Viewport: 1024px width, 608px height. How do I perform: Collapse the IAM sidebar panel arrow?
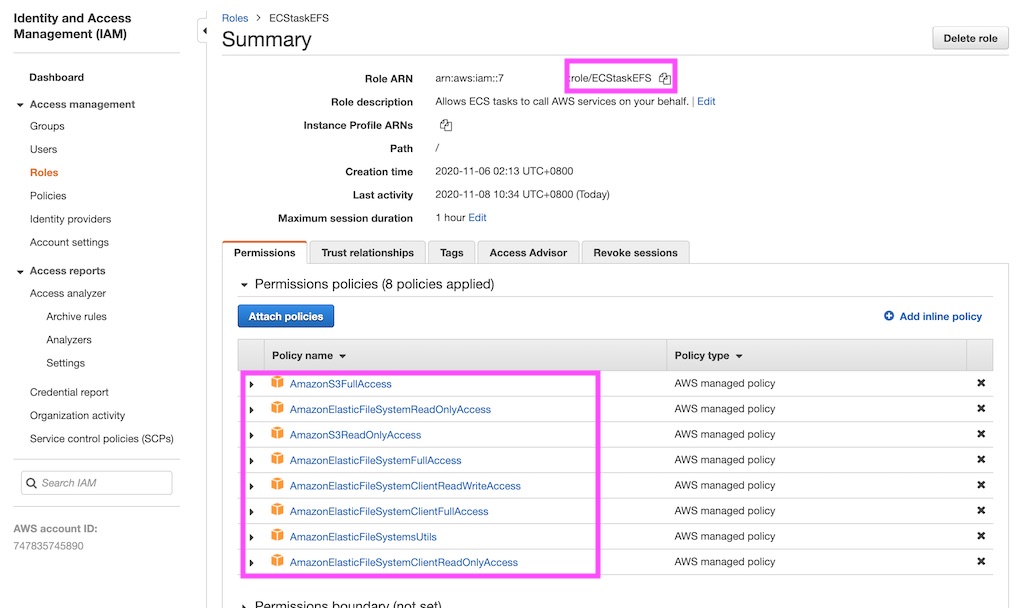coord(204,31)
